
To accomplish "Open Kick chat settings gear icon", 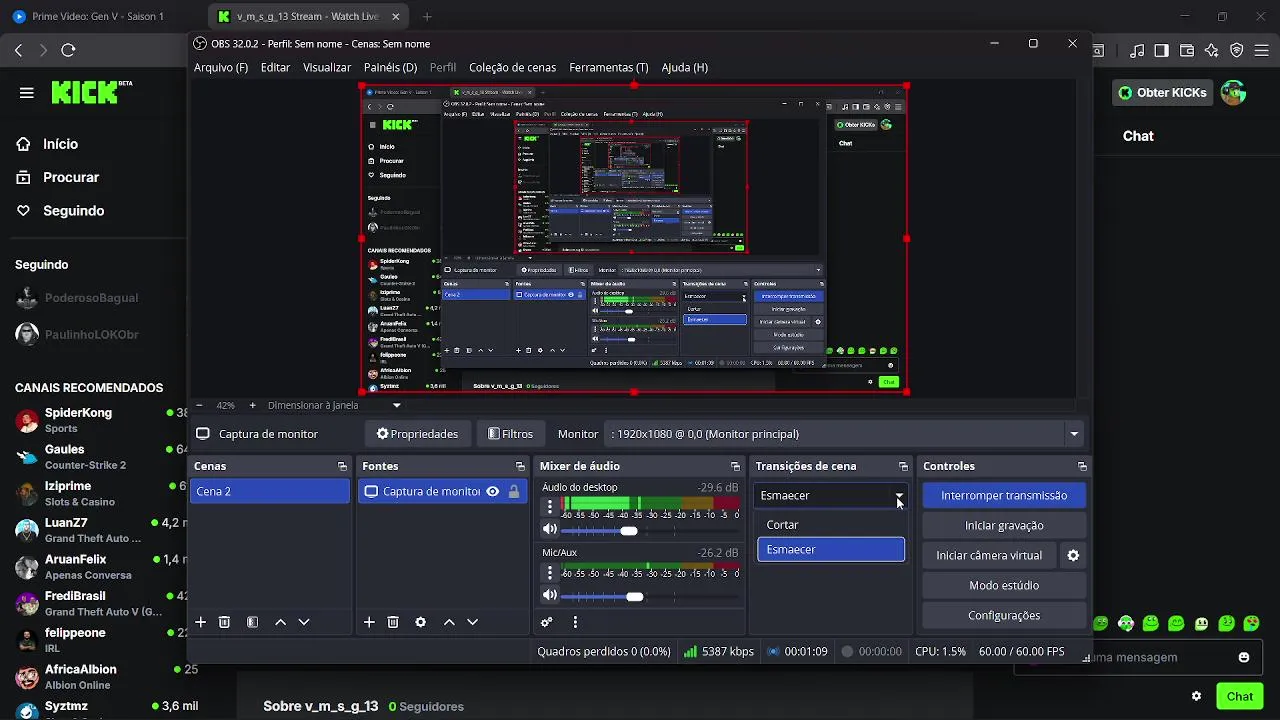I will 1196,696.
